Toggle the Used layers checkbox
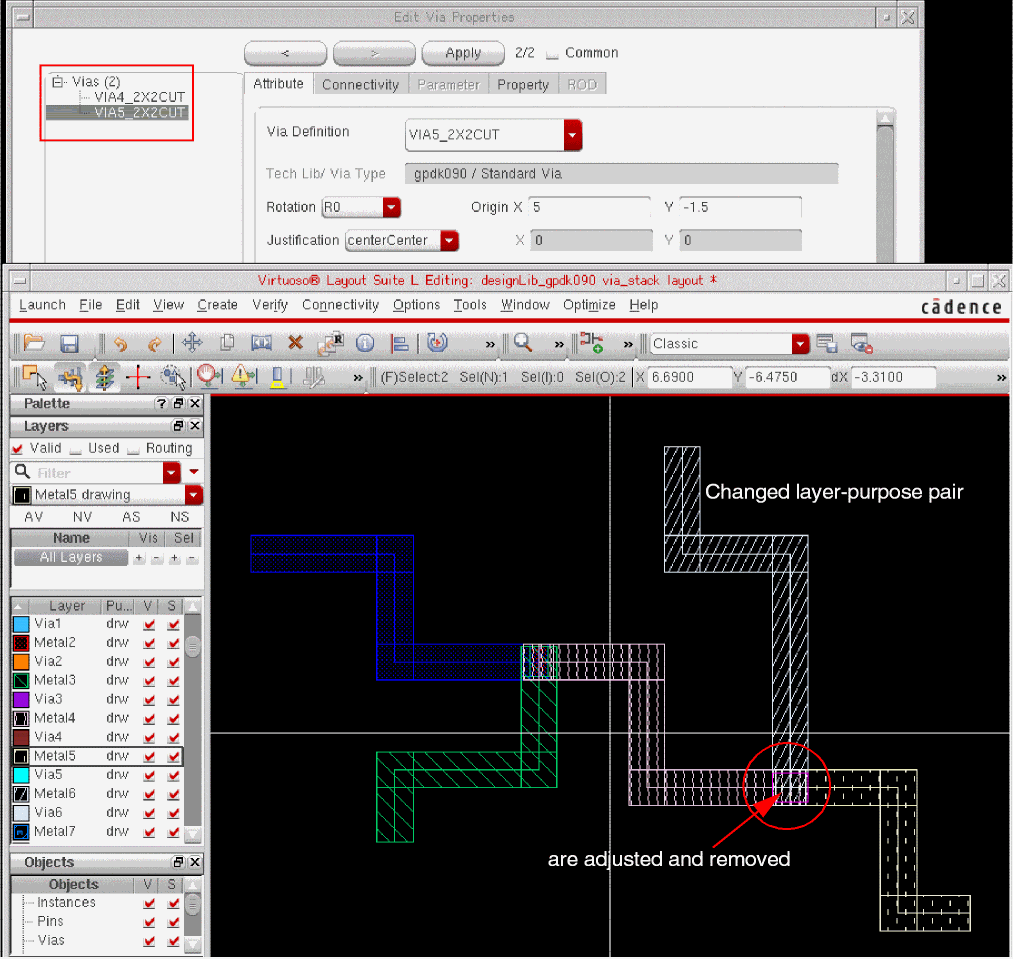Screen dimensions: 1013x959 coord(76,449)
